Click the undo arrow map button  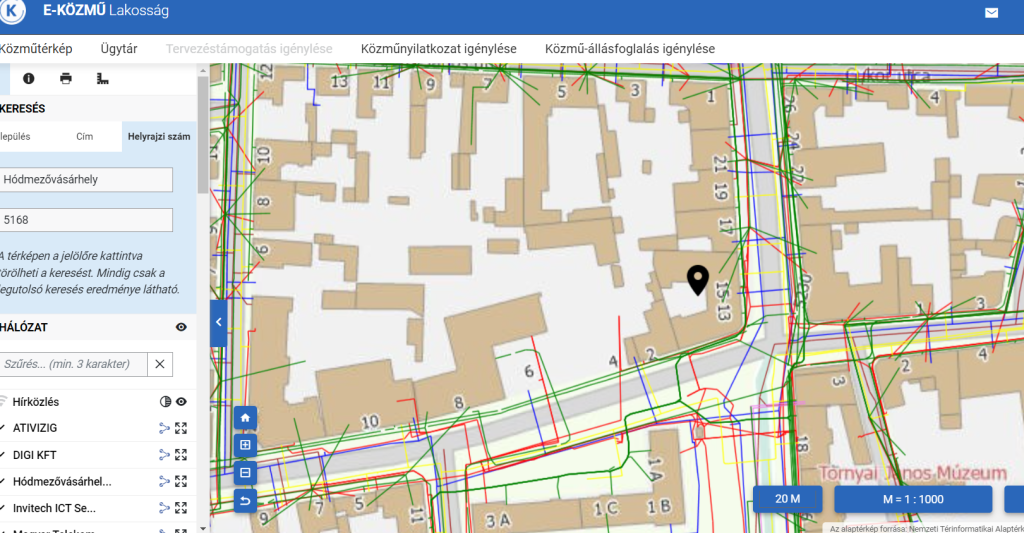pos(246,500)
